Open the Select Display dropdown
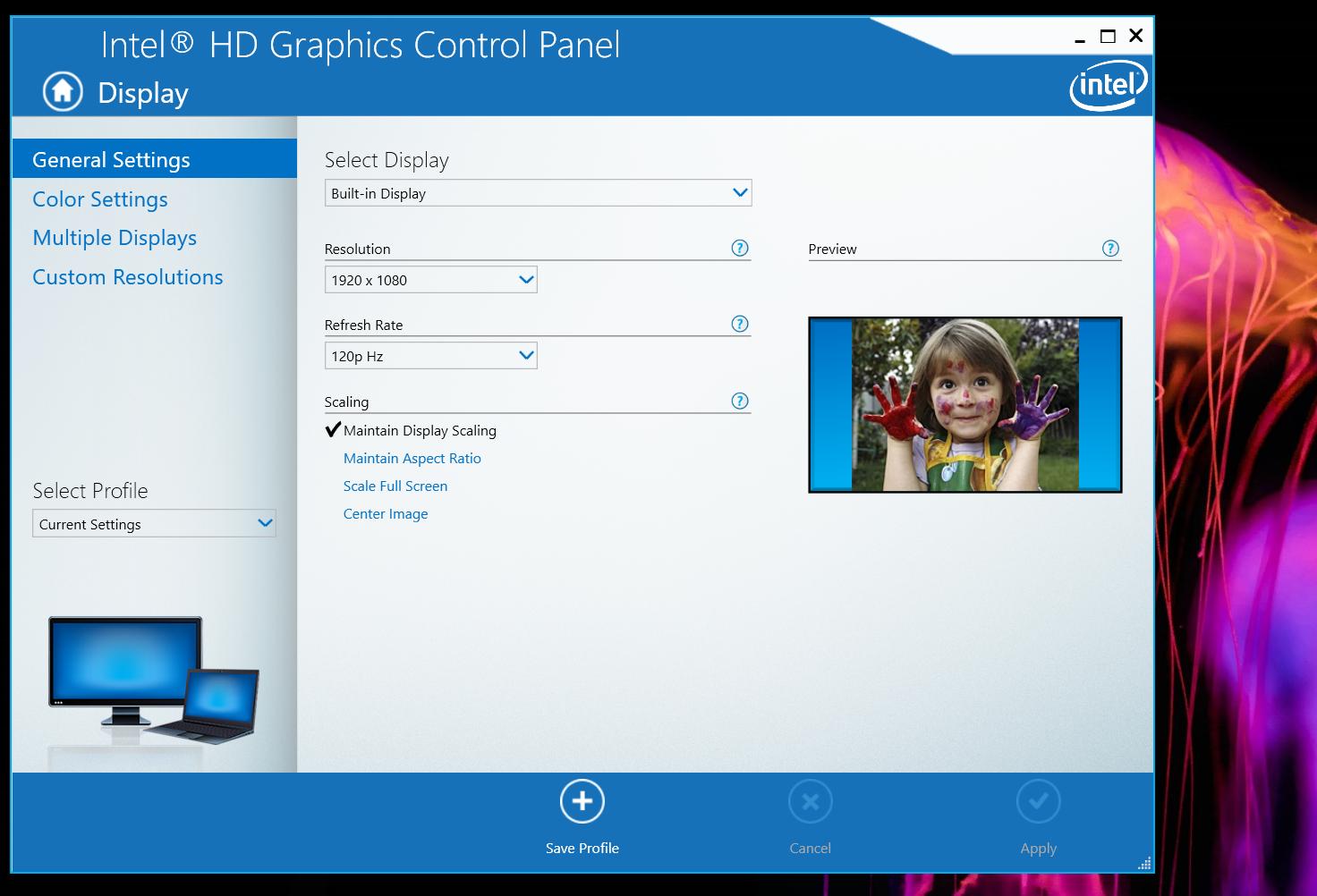The width and height of the screenshot is (1317, 896). pyautogui.click(x=538, y=193)
